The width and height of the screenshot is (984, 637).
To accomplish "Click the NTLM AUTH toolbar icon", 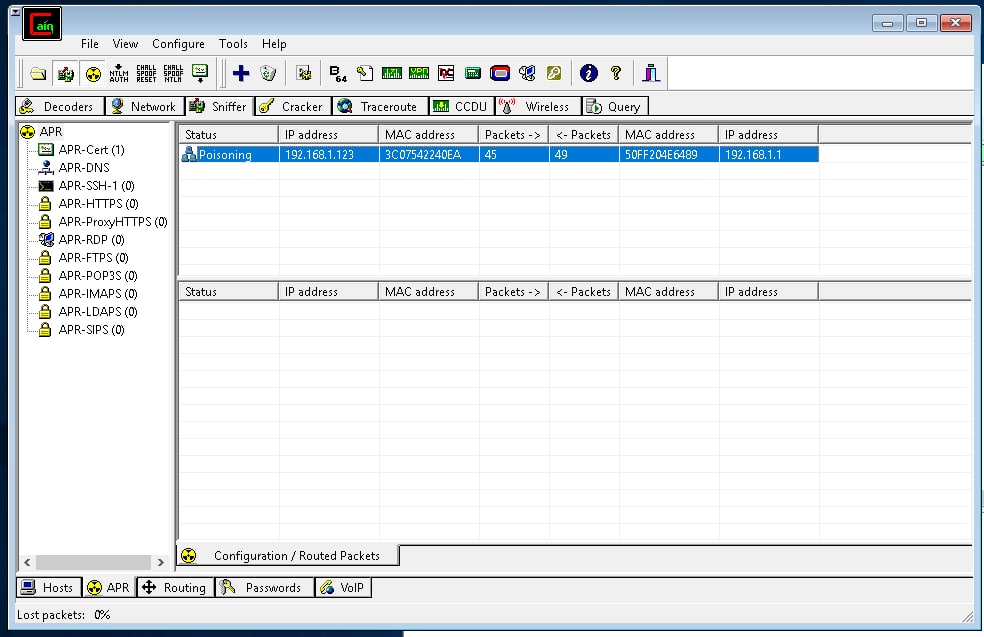I will click(x=119, y=73).
